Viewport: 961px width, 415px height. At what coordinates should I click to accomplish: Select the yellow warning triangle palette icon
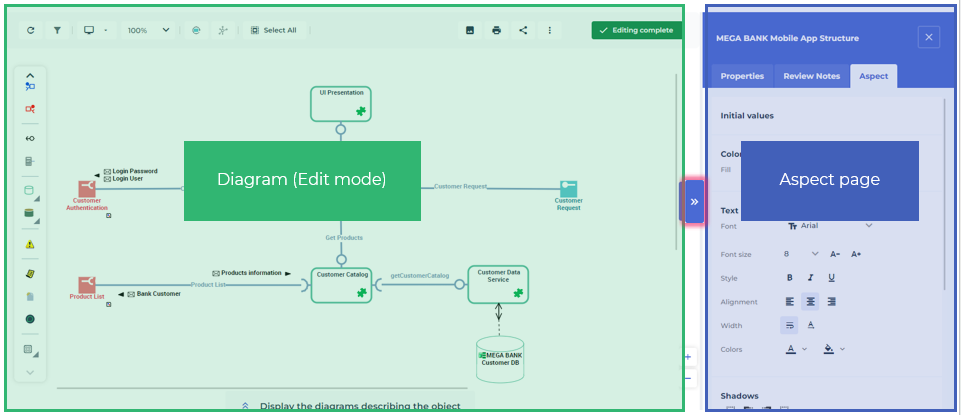[29, 244]
